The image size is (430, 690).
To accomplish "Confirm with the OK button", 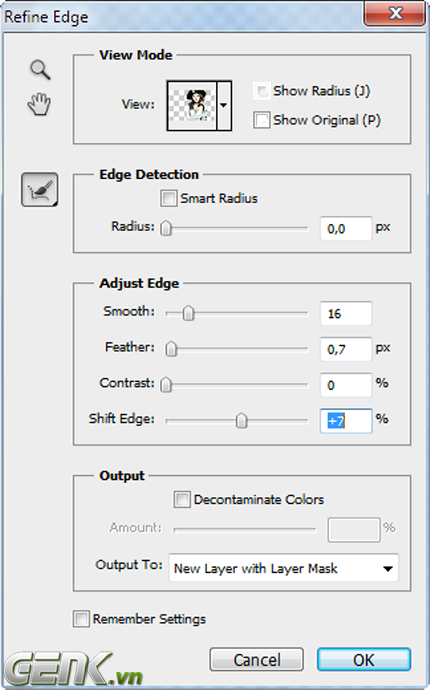I will click(364, 659).
